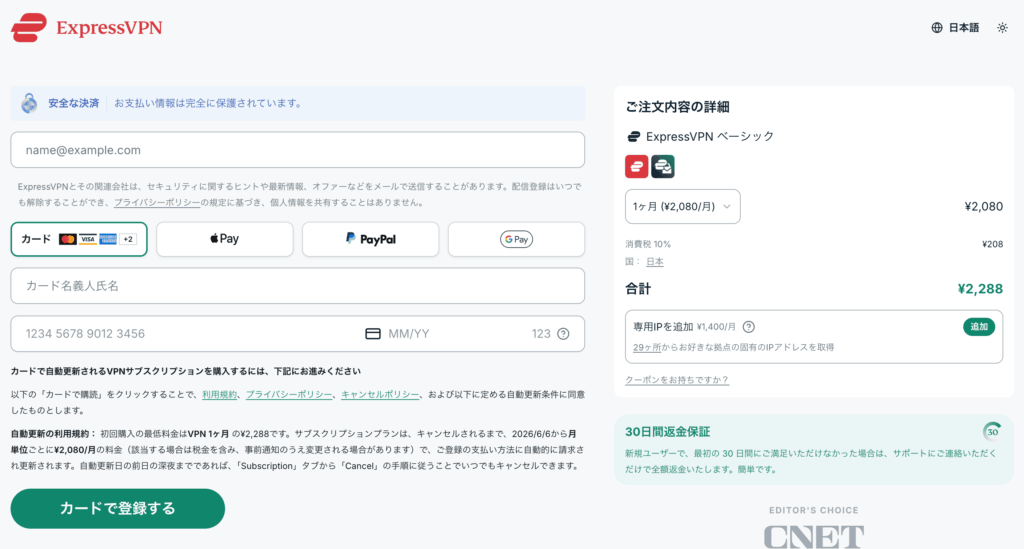Choose PayPal payment method
Image resolution: width=1024 pixels, height=549 pixels.
(x=370, y=239)
